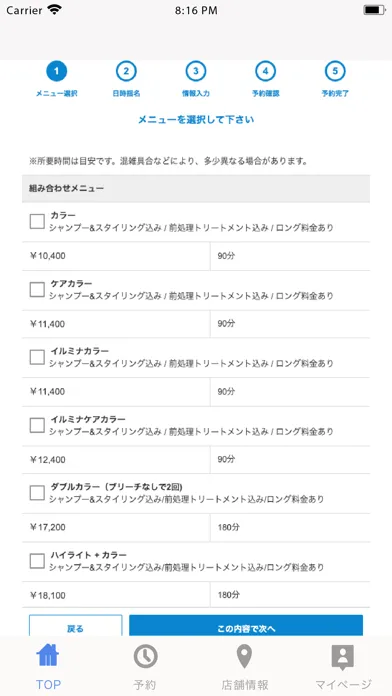The image size is (392, 696).
Task: Tap the Wi-Fi status icon
Action: pyautogui.click(x=55, y=10)
